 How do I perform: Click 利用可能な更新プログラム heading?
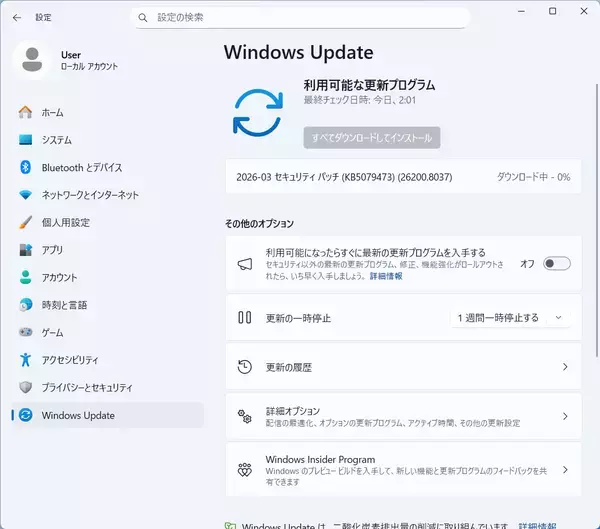point(369,85)
